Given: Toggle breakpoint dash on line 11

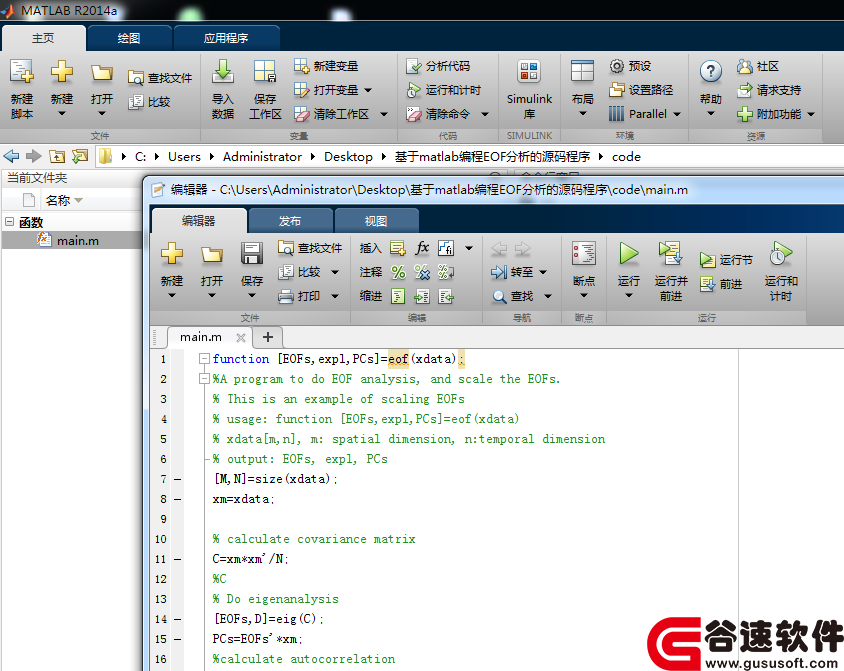Looking at the screenshot, I should [178, 560].
